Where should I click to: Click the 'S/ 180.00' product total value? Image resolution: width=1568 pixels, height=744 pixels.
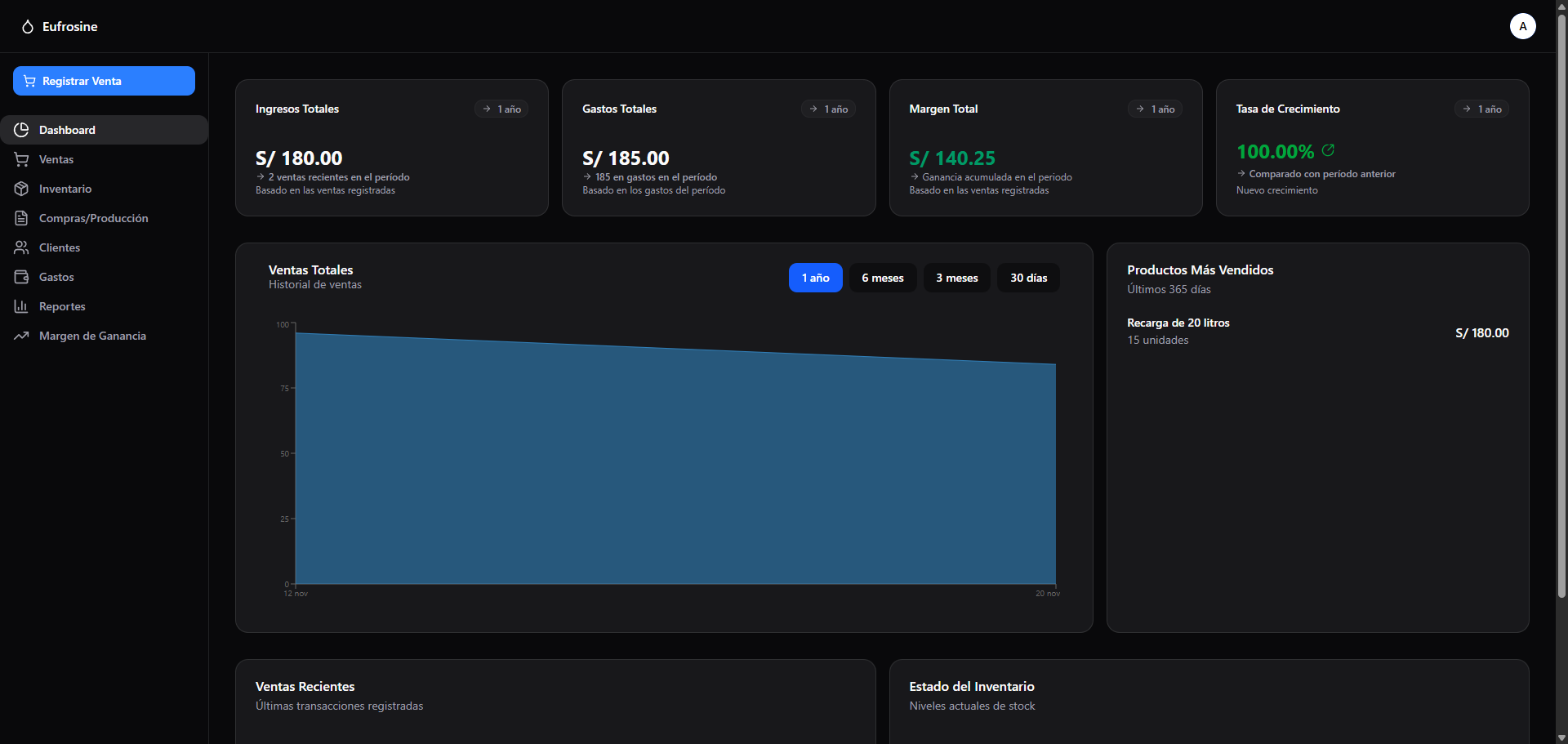point(1481,333)
